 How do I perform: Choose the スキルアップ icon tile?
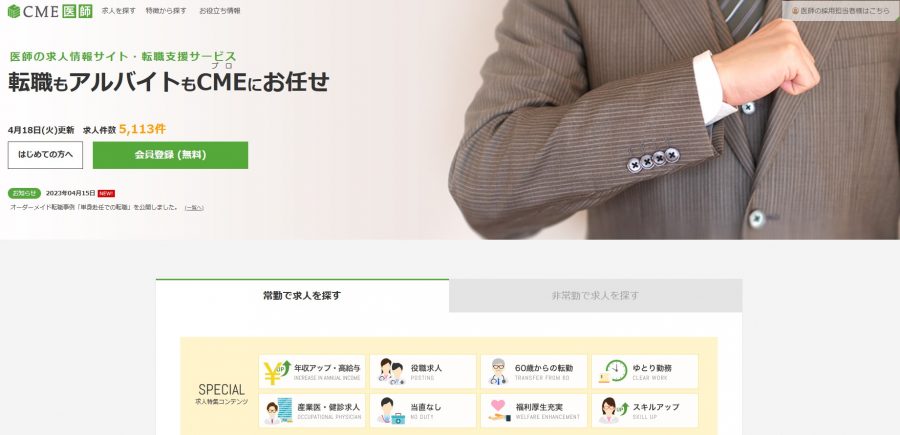click(x=645, y=410)
